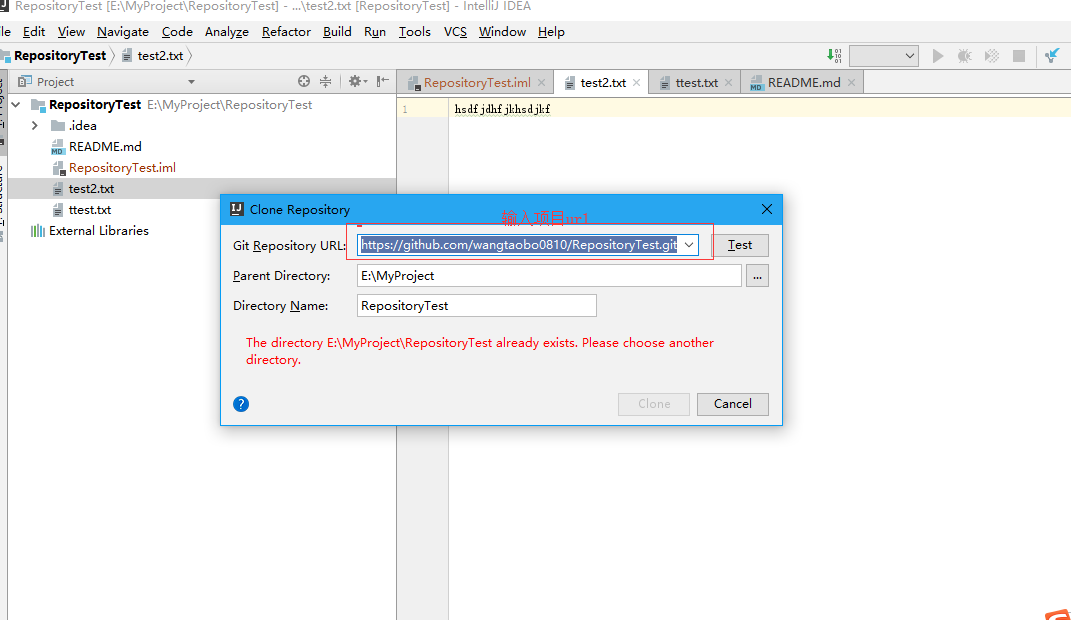Collapse the RepositoryTest root node
The image size is (1071, 620).
(16, 104)
